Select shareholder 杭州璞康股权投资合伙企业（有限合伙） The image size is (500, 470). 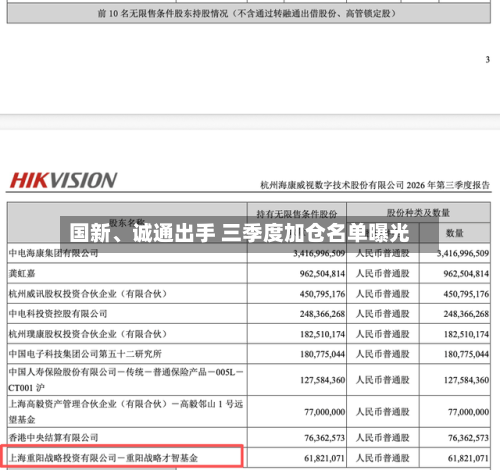tap(88, 334)
